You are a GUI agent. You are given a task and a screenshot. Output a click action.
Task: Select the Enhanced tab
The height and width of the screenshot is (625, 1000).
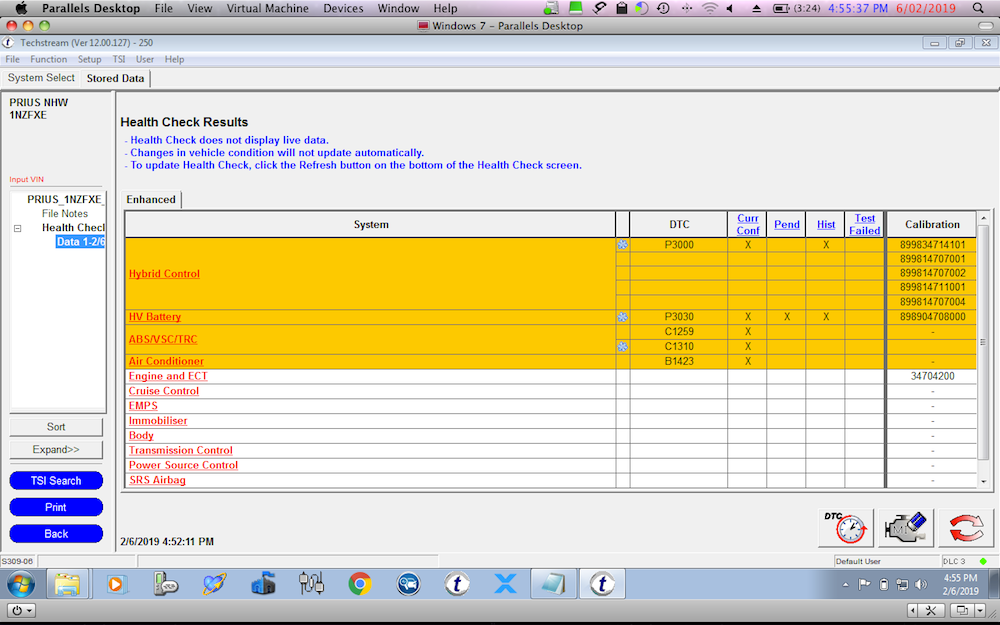(151, 200)
